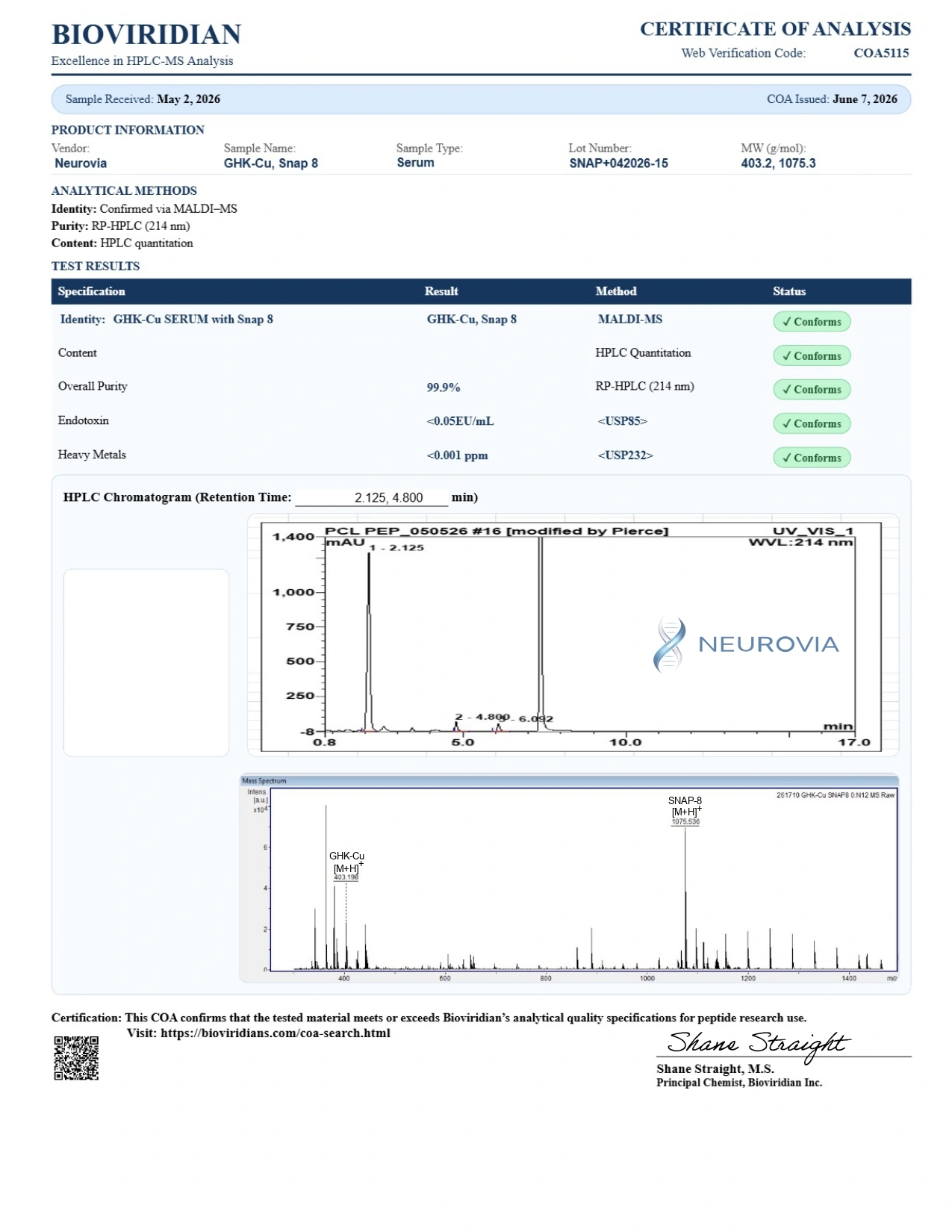Click the Mass Spectrum panel title
The height and width of the screenshot is (1232, 952).
(264, 781)
